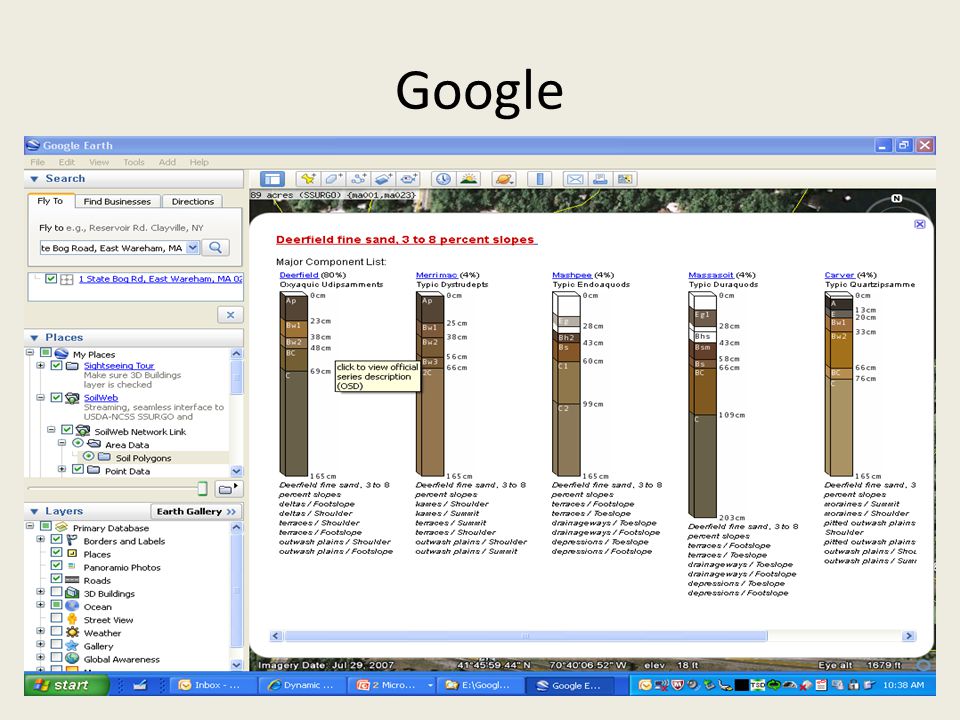Open the 1 State Bog Rd search result
Viewport: 960px width, 720px height.
click(160, 279)
